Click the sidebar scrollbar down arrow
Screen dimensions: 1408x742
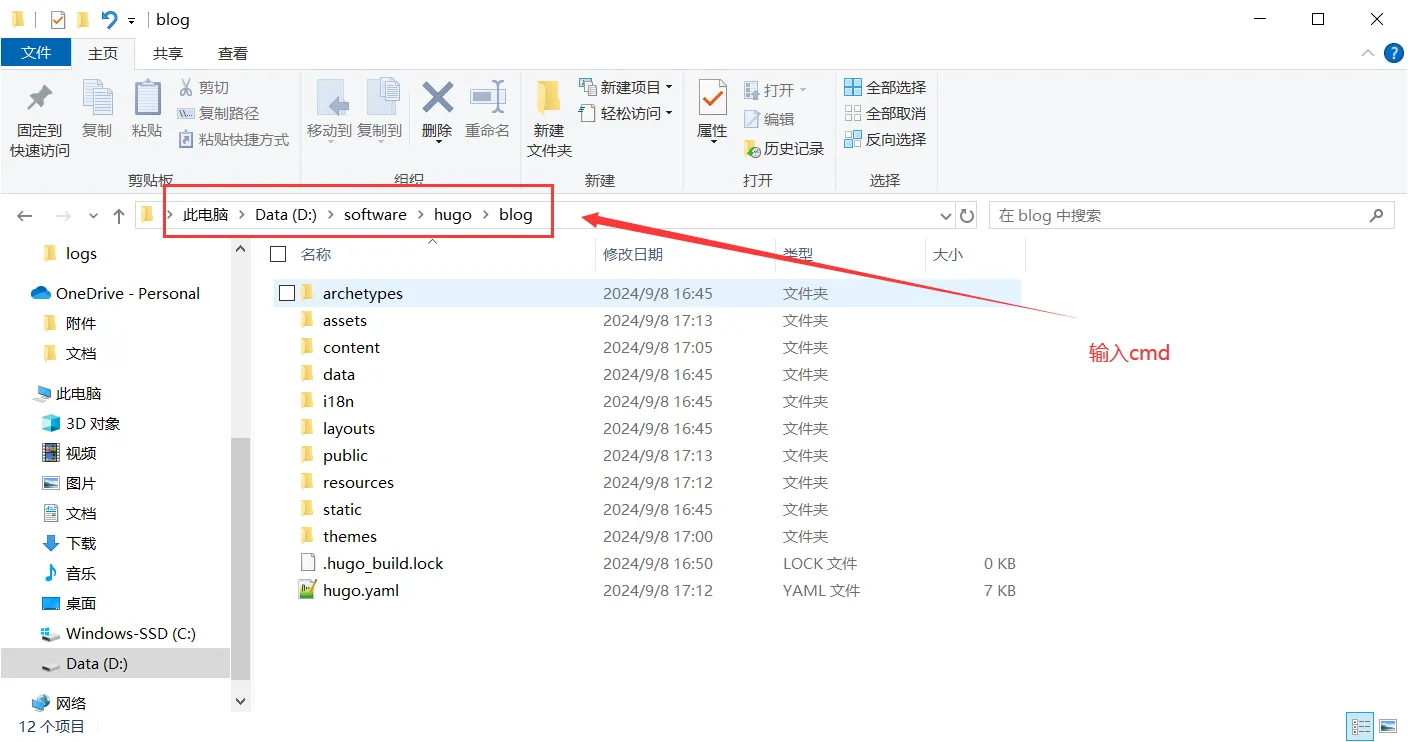[240, 702]
